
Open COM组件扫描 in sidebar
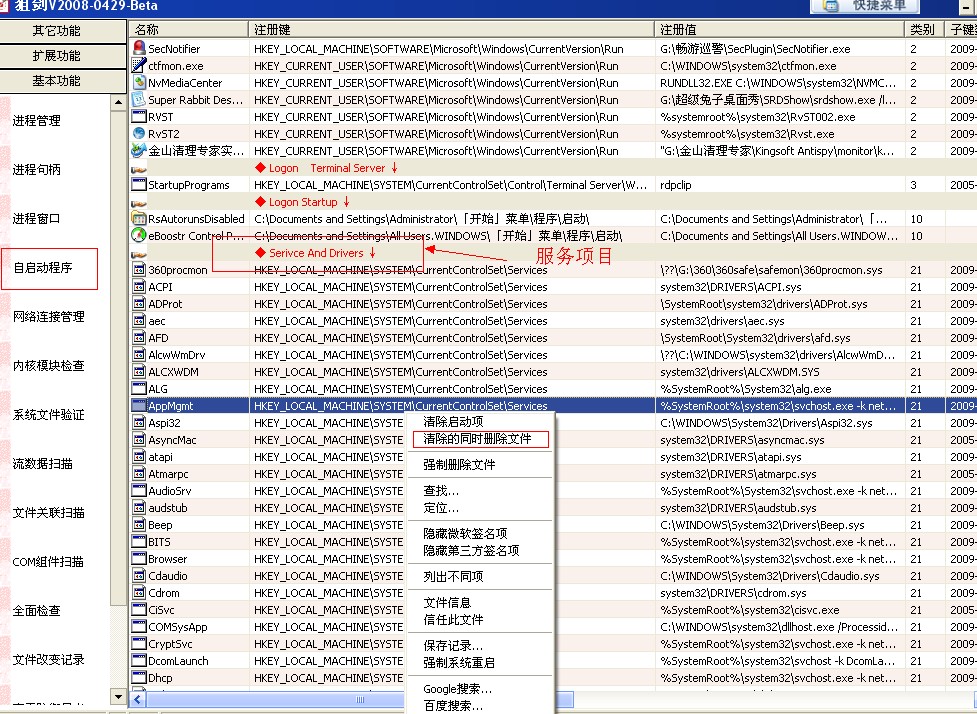[x=48, y=561]
